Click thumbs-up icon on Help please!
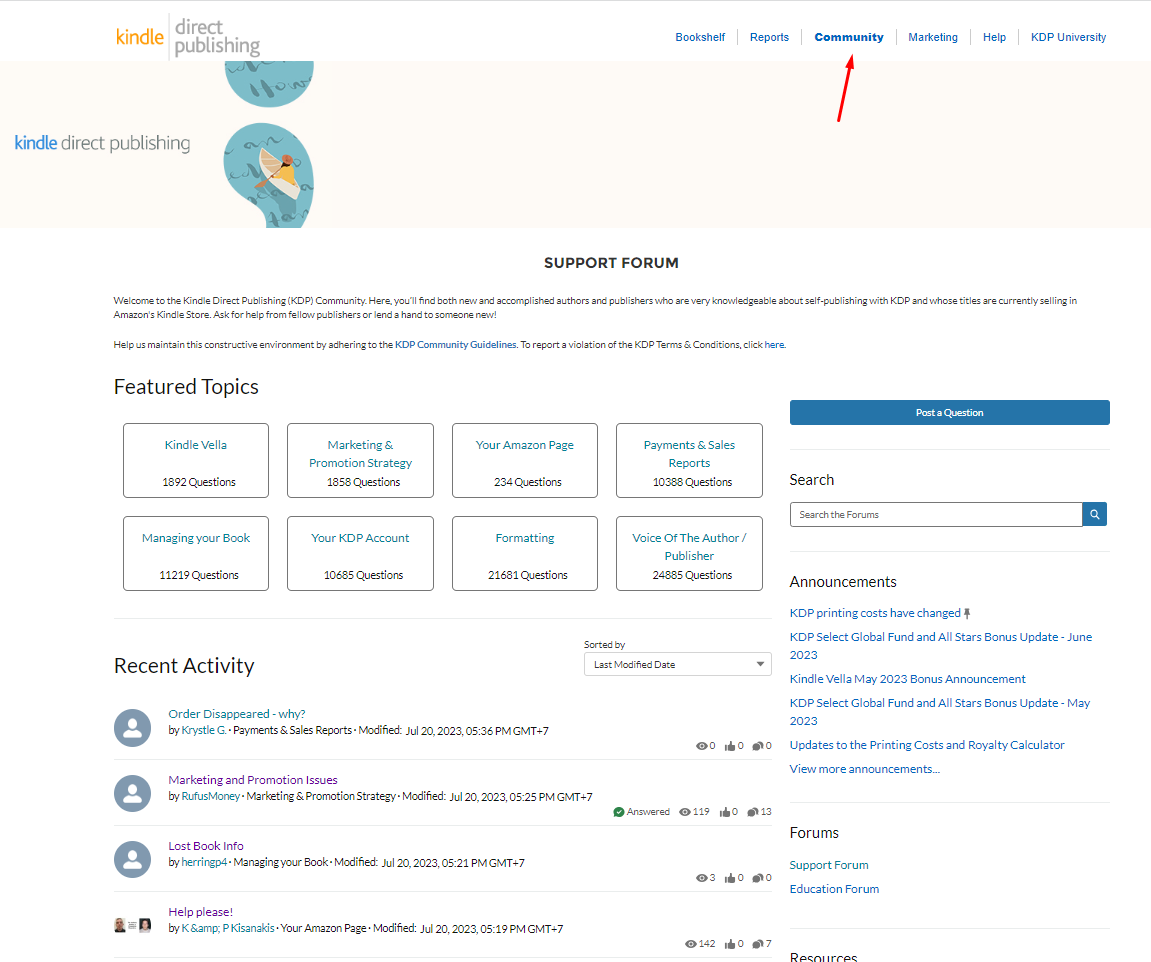 [x=730, y=944]
